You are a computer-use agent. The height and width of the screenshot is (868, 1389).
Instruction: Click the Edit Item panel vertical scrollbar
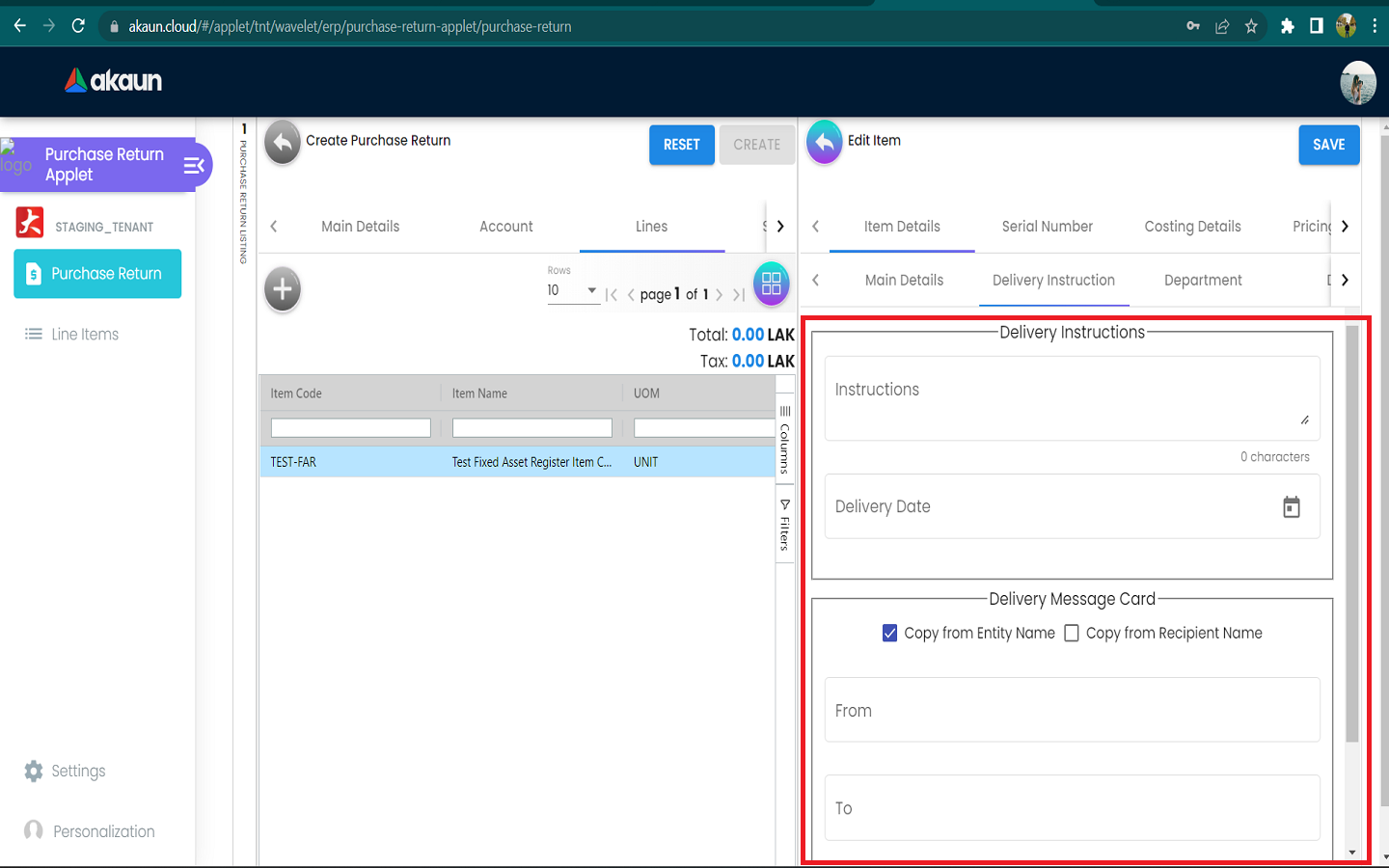tap(1351, 530)
